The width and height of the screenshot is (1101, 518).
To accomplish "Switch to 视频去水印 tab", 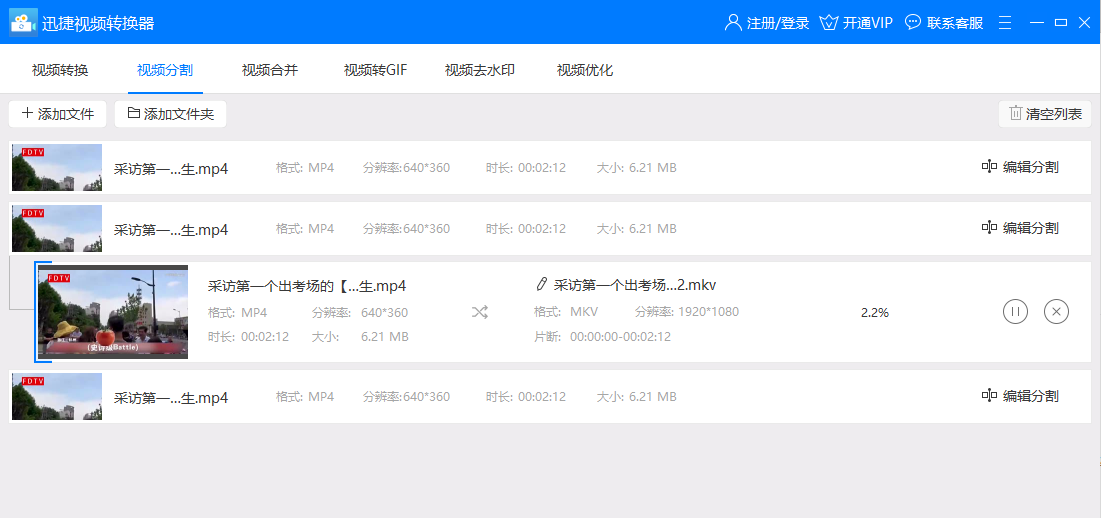I will click(x=480, y=70).
